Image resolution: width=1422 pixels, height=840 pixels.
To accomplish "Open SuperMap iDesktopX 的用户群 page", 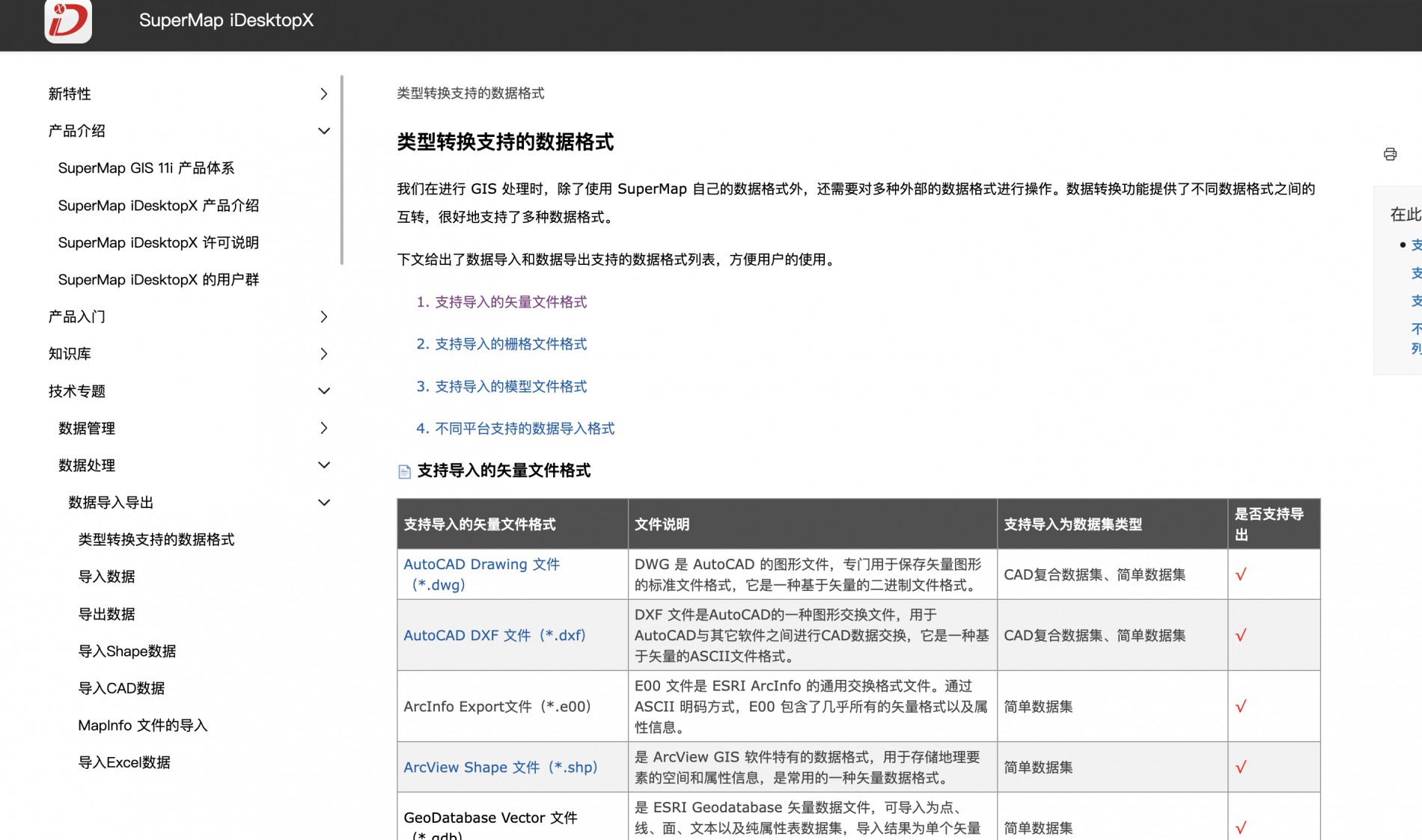I will point(159,280).
